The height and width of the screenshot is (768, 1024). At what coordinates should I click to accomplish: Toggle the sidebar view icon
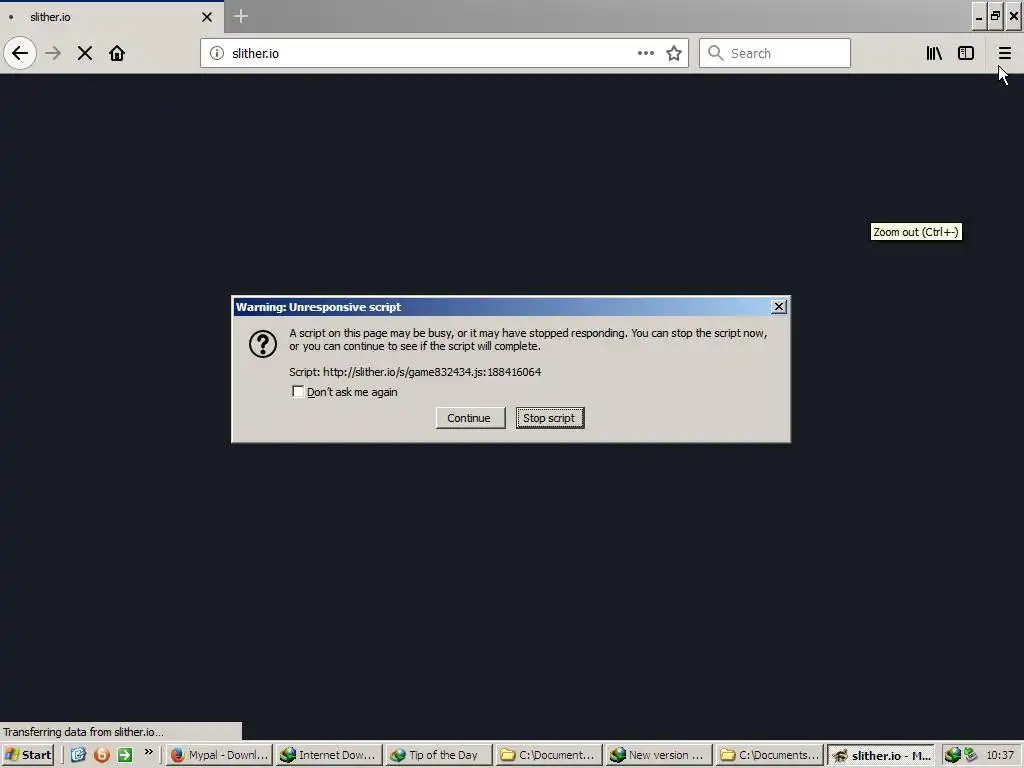click(966, 53)
